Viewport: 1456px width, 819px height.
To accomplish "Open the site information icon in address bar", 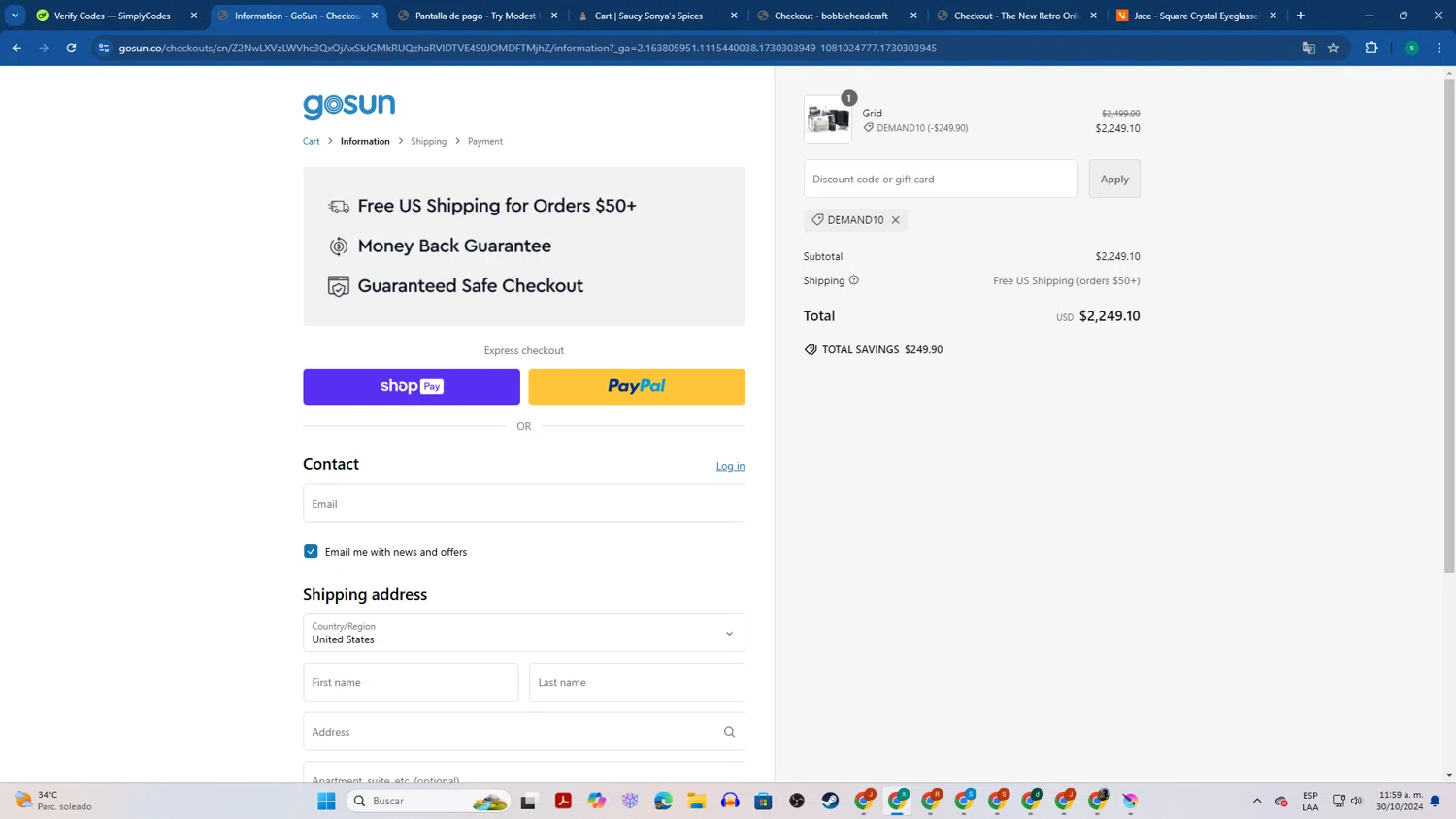I will (x=104, y=48).
